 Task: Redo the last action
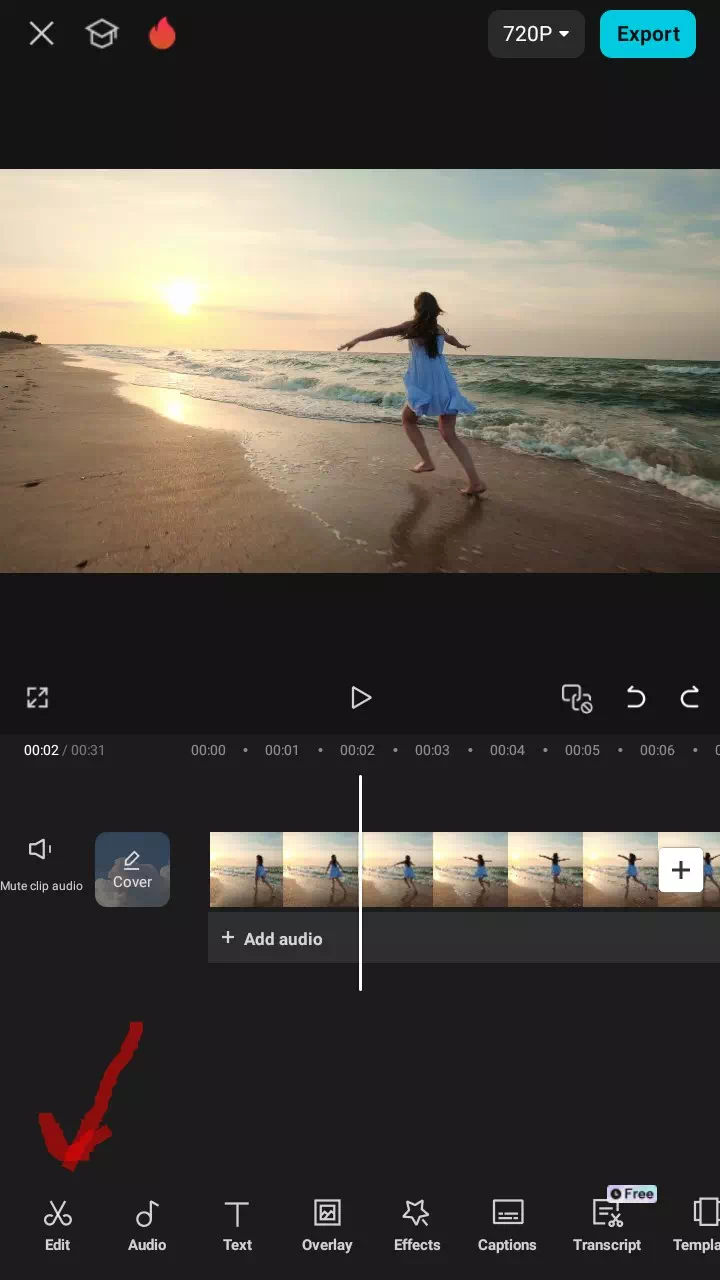[x=690, y=698]
